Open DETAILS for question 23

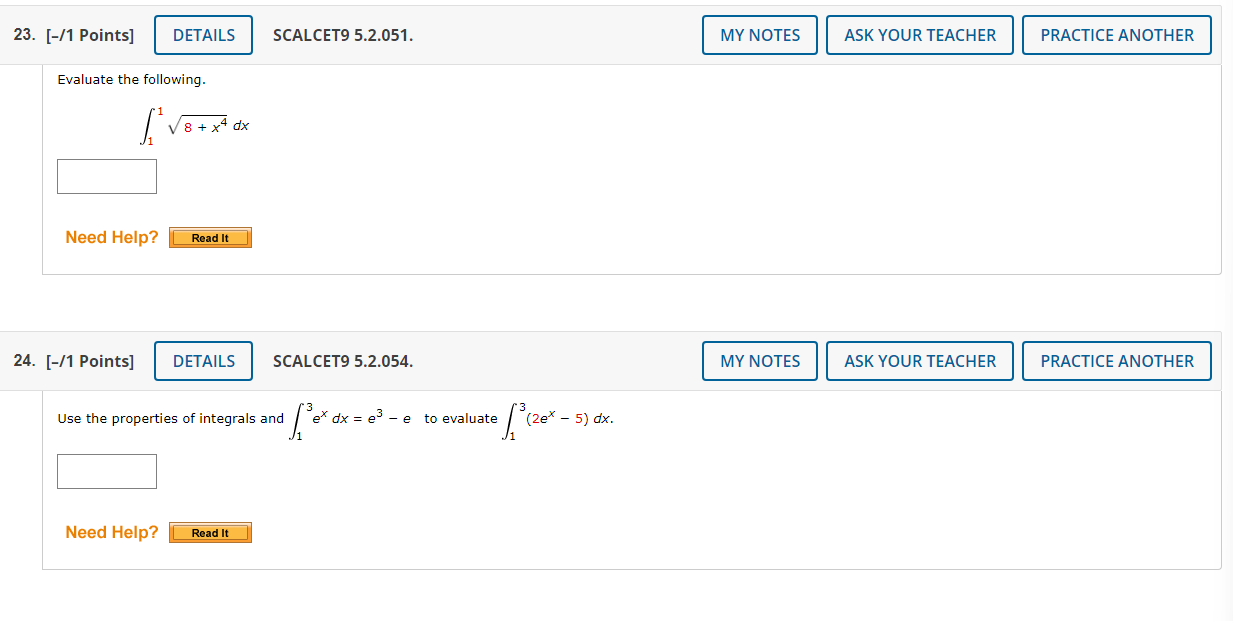(x=203, y=34)
